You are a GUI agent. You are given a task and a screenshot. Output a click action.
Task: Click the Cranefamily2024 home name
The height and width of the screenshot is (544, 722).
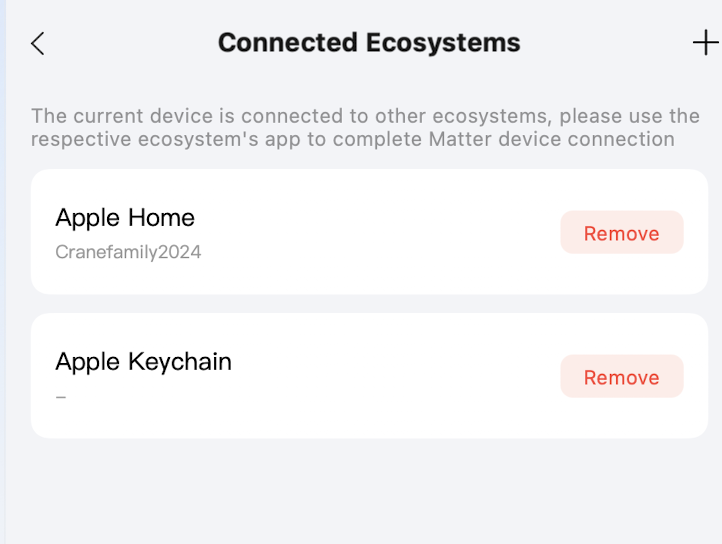[128, 252]
